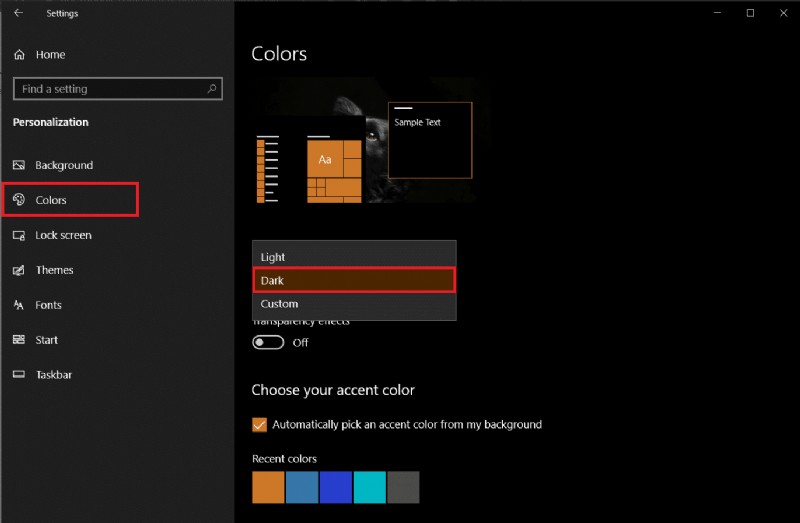
Task: Click the Colors palette icon
Action: point(19,200)
